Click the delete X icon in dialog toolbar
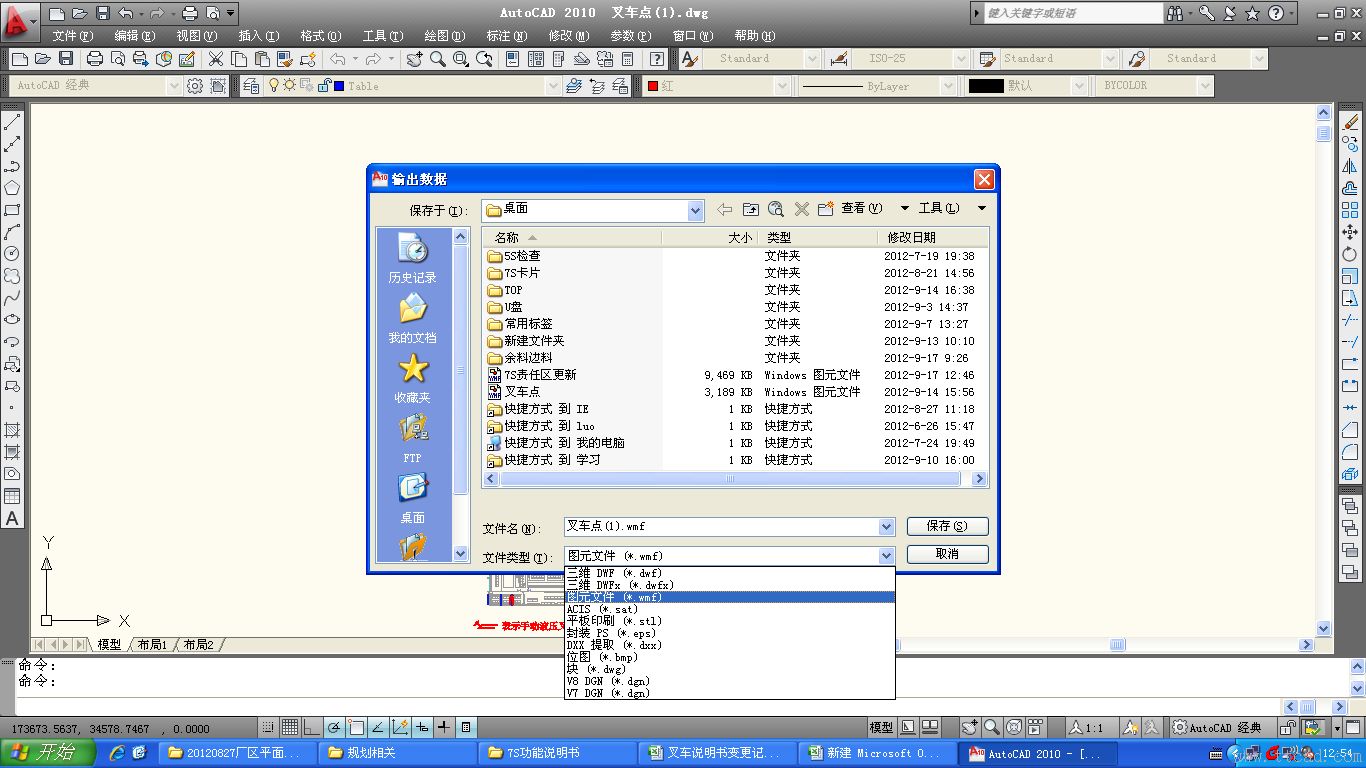1366x768 pixels. point(801,209)
